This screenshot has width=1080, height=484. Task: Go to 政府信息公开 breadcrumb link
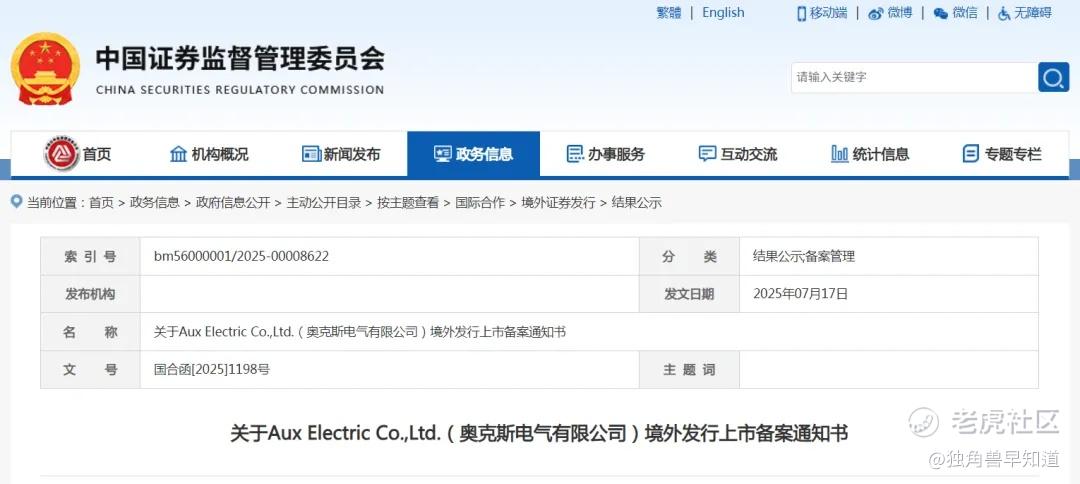233,202
